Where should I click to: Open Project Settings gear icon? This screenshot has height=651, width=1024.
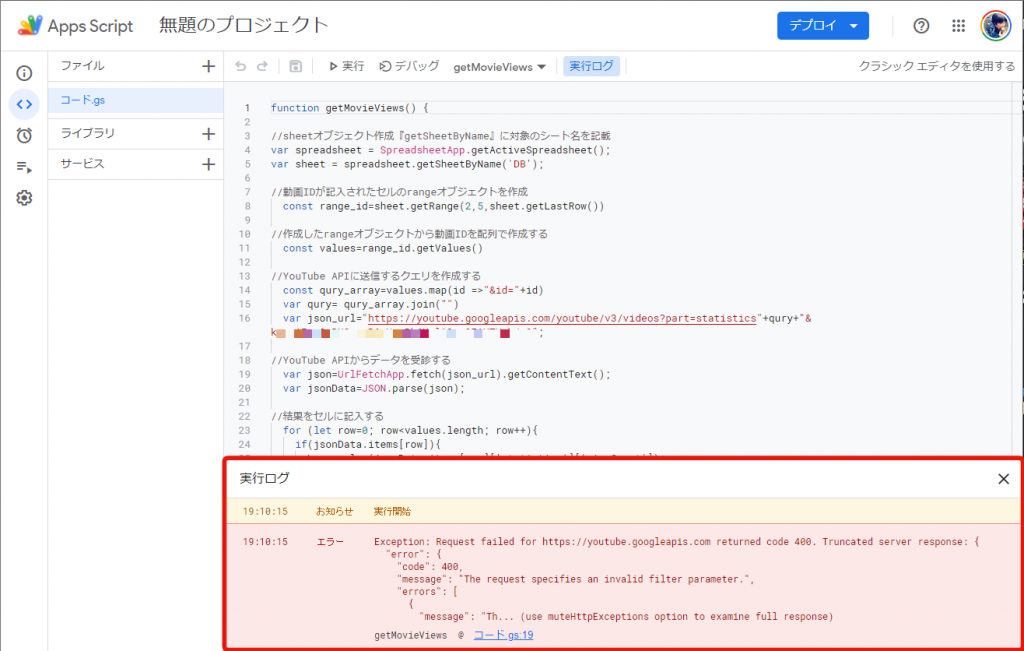(x=24, y=198)
